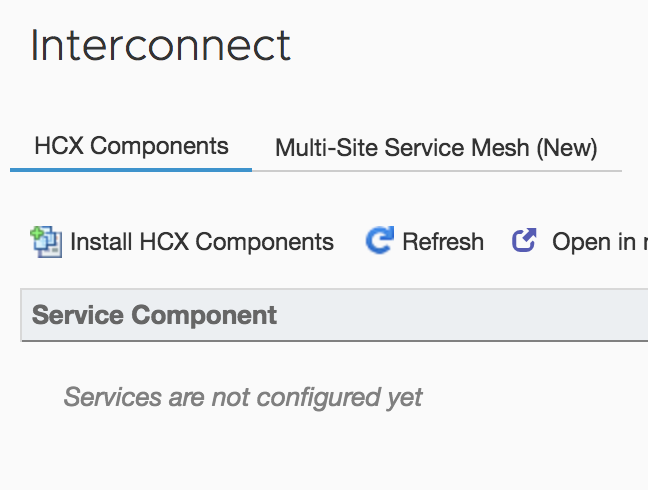
Task: Select the word 'Components' in first tab
Action: pyautogui.click(x=166, y=147)
